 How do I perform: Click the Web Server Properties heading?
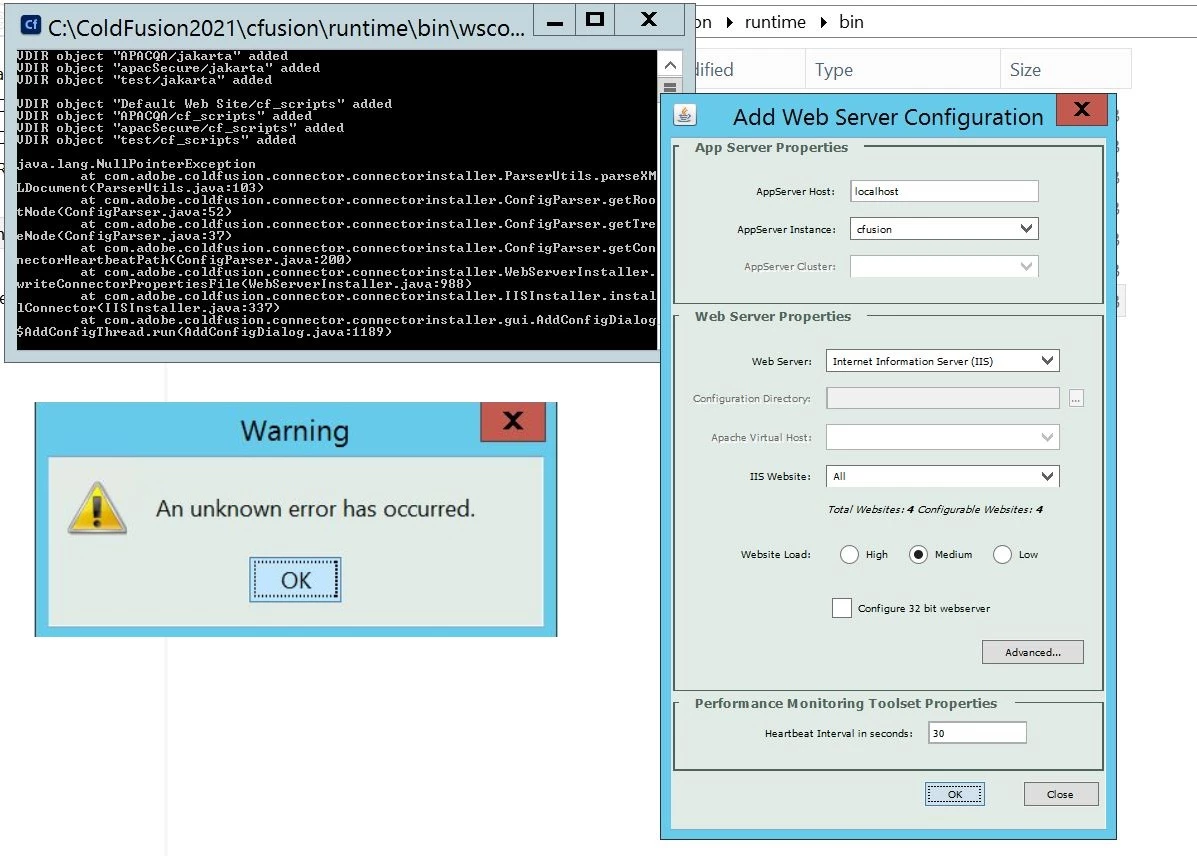773,316
